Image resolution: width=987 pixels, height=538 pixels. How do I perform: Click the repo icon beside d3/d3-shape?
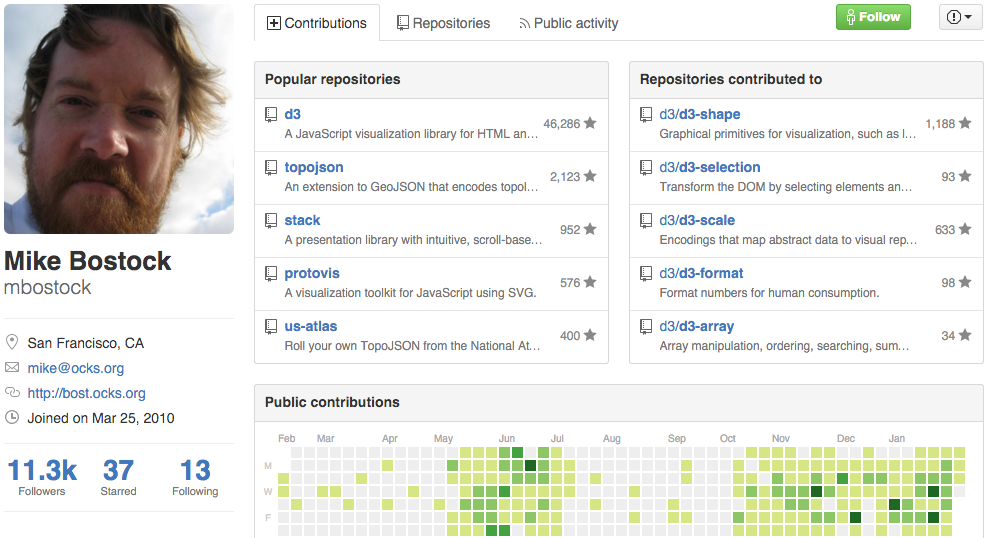click(x=646, y=115)
